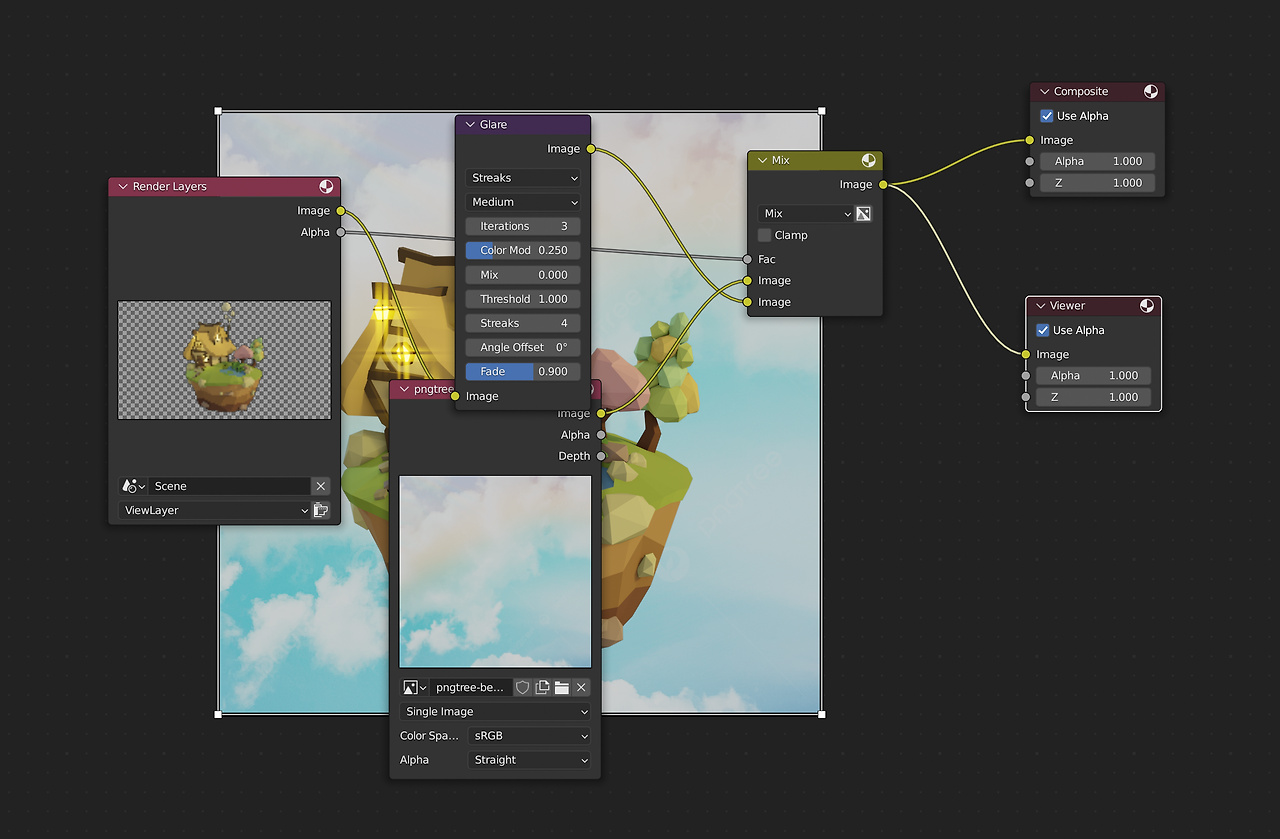
Task: Select the Composite node by its title
Action: (1081, 91)
